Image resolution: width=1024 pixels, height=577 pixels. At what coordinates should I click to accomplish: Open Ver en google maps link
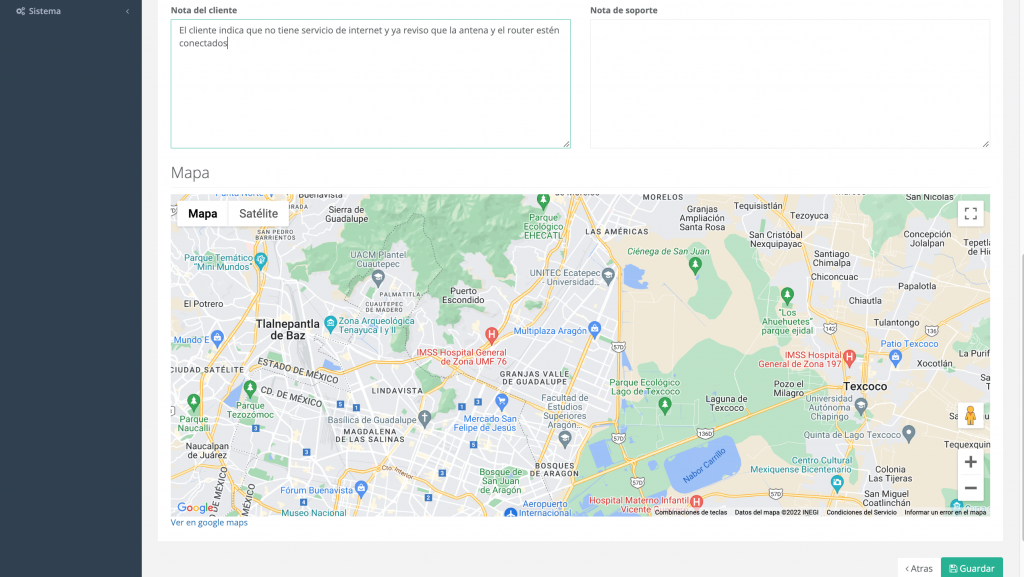pyautogui.click(x=209, y=522)
